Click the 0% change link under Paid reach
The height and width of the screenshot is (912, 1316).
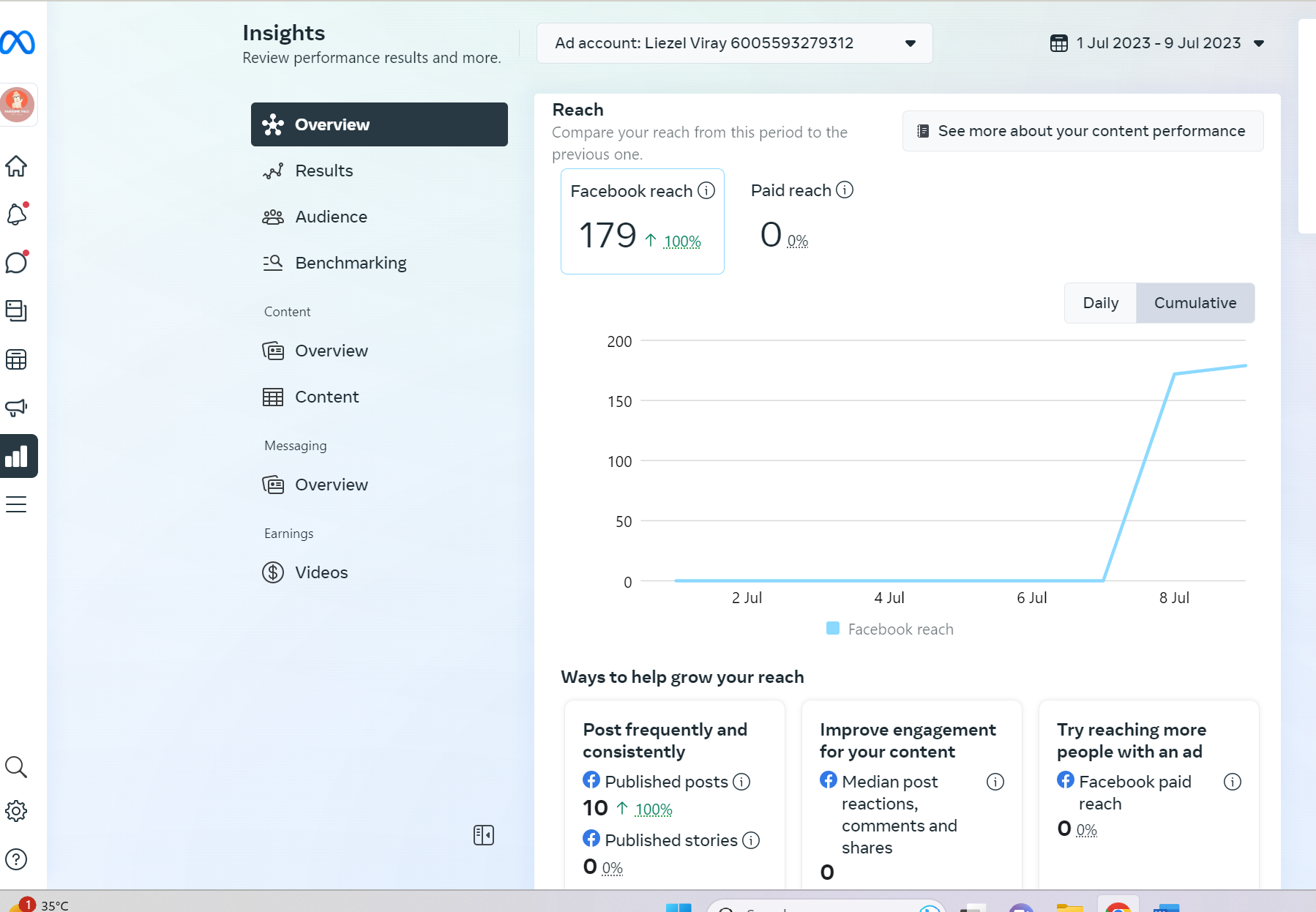(798, 241)
